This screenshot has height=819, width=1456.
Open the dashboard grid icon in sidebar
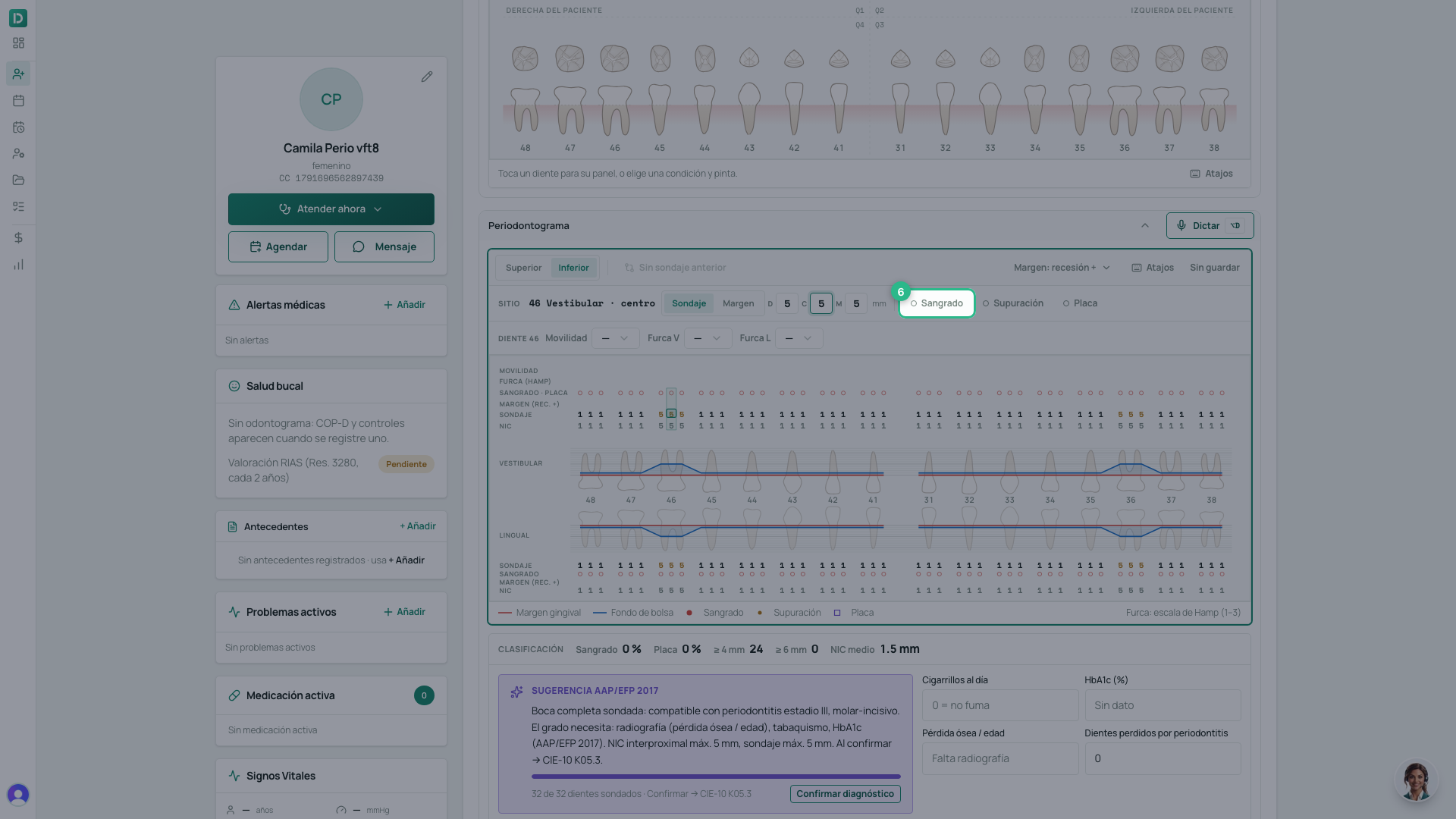coord(18,43)
